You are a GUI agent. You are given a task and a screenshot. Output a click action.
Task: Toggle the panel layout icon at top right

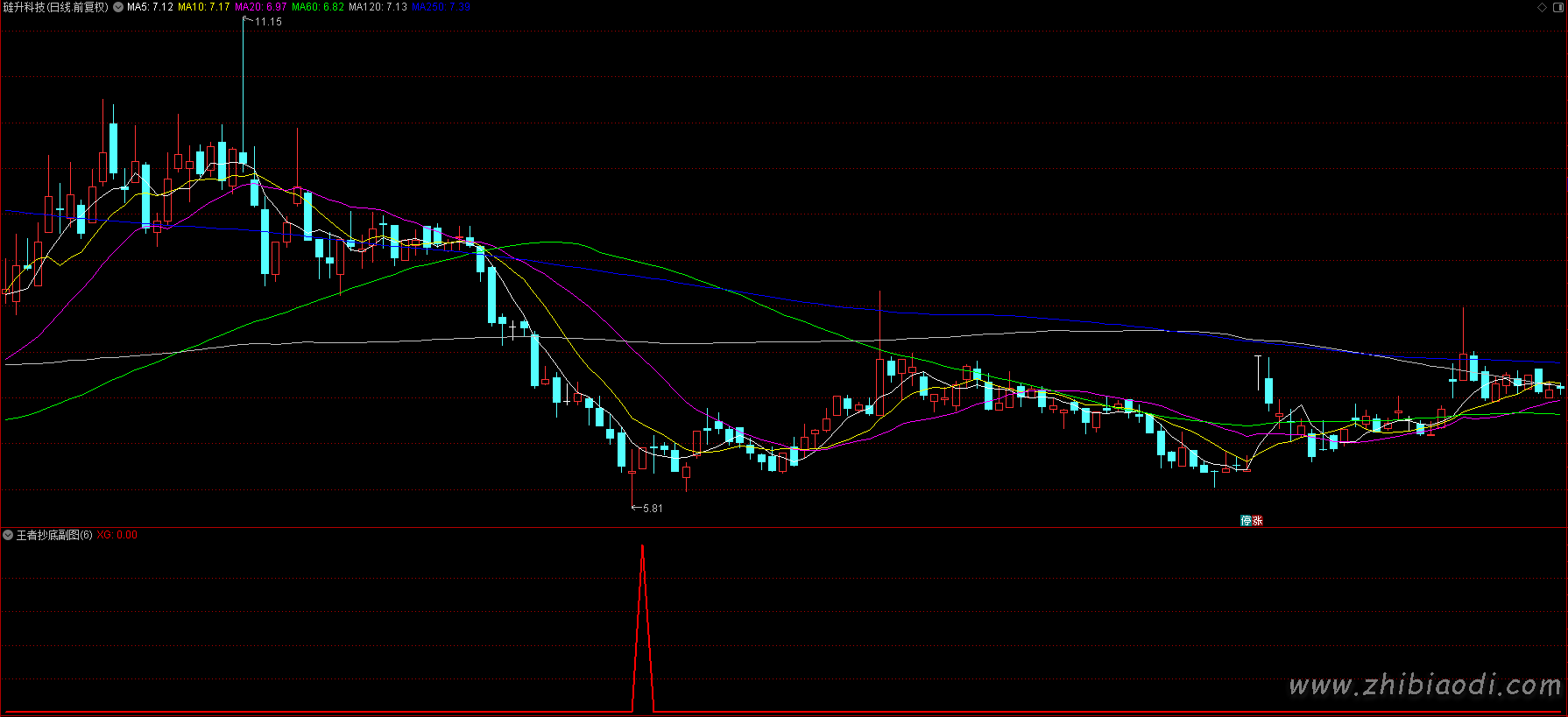point(1557,7)
